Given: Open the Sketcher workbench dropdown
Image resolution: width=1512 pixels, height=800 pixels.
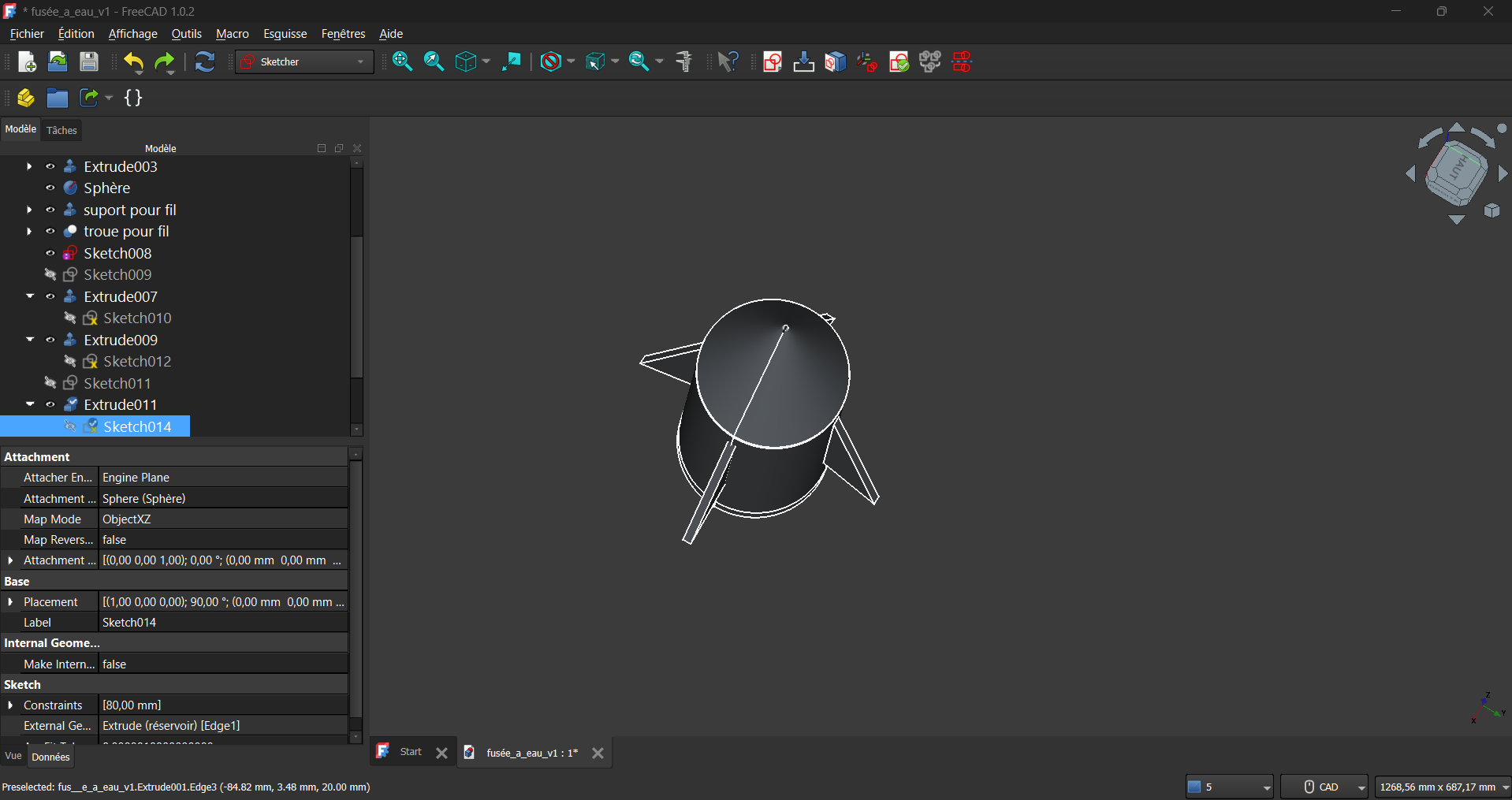Looking at the screenshot, I should coord(304,62).
